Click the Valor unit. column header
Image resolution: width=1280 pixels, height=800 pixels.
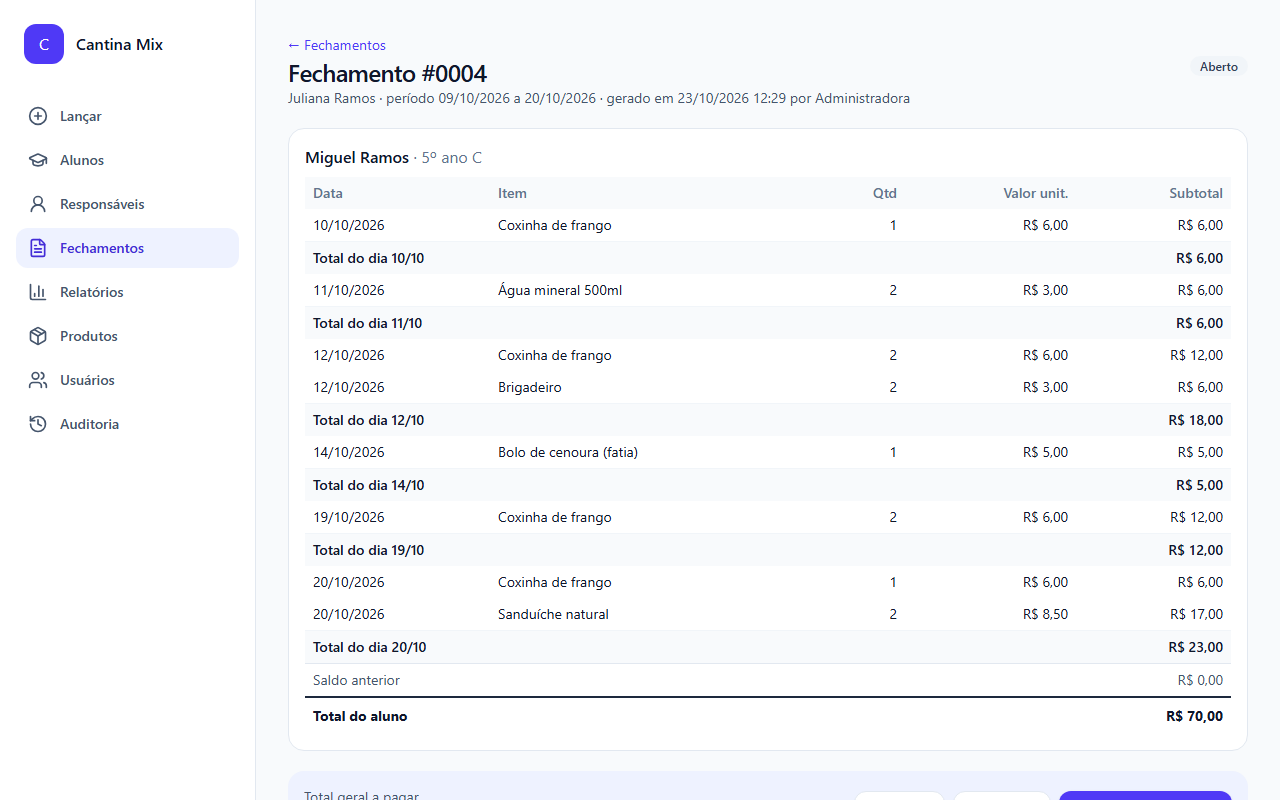tap(1036, 193)
